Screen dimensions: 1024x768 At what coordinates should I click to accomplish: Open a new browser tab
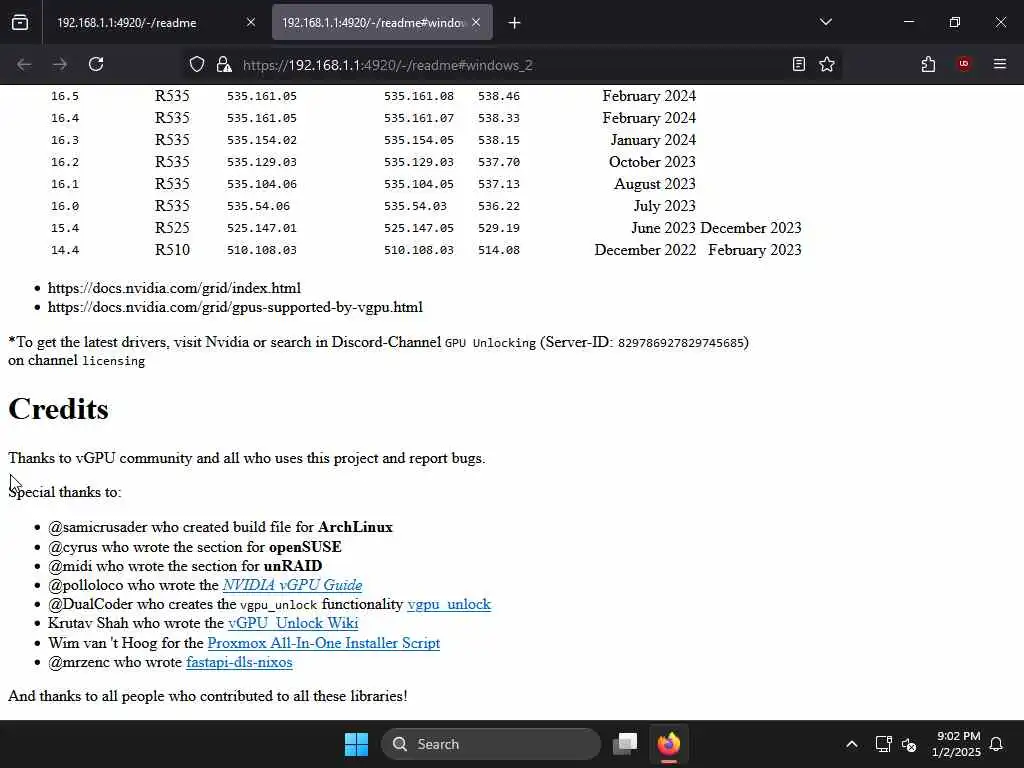point(514,23)
